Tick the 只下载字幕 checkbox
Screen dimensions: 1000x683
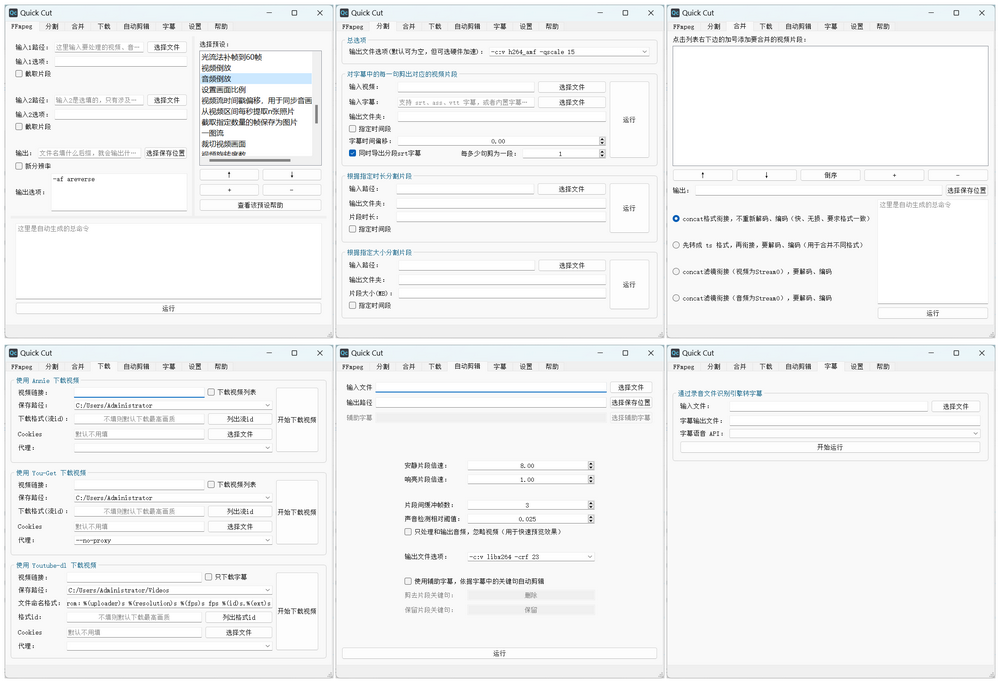[210, 577]
